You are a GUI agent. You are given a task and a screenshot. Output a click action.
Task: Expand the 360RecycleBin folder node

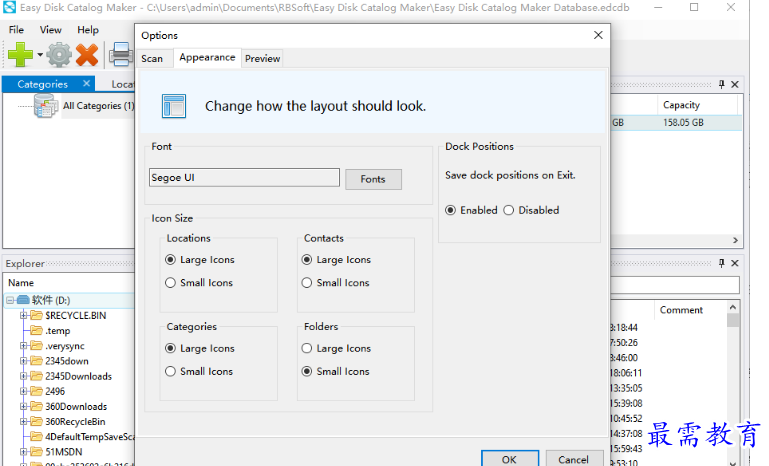(23, 421)
